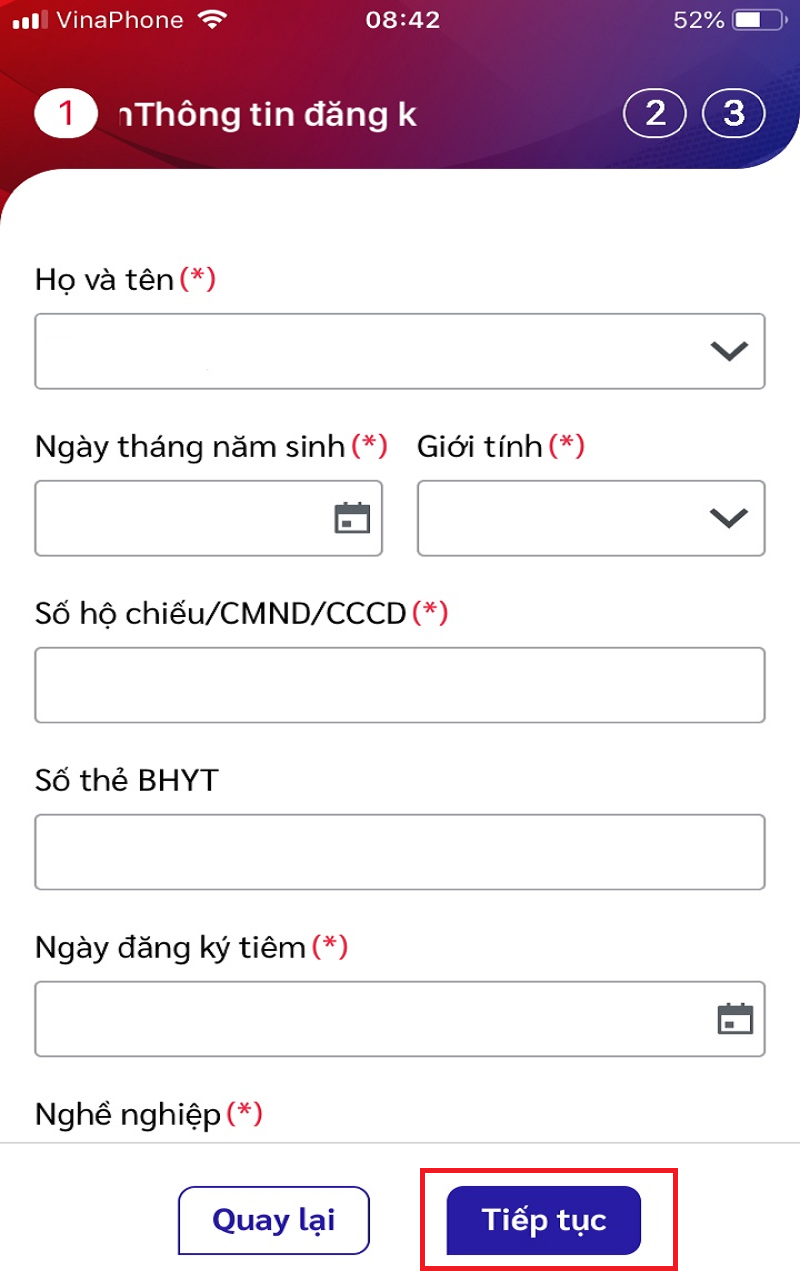
Task: Select the Ngày tháng năm sinh date field
Action: 209,518
